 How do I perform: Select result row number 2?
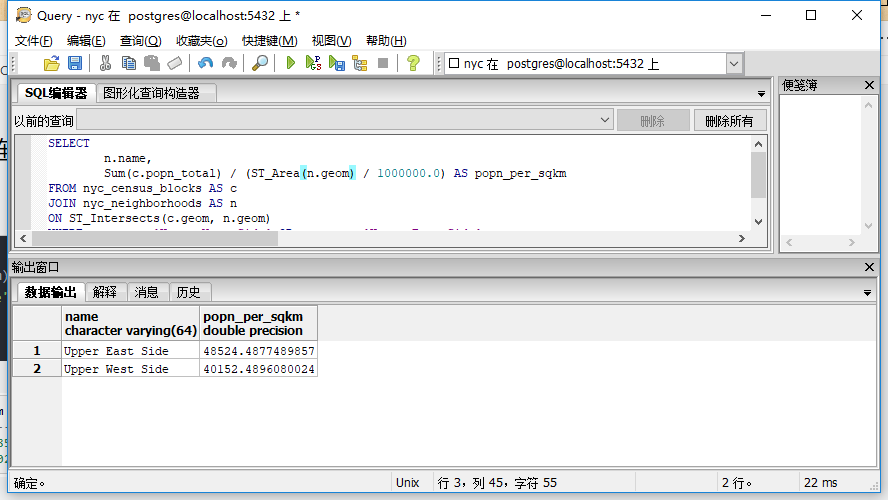tap(37, 369)
